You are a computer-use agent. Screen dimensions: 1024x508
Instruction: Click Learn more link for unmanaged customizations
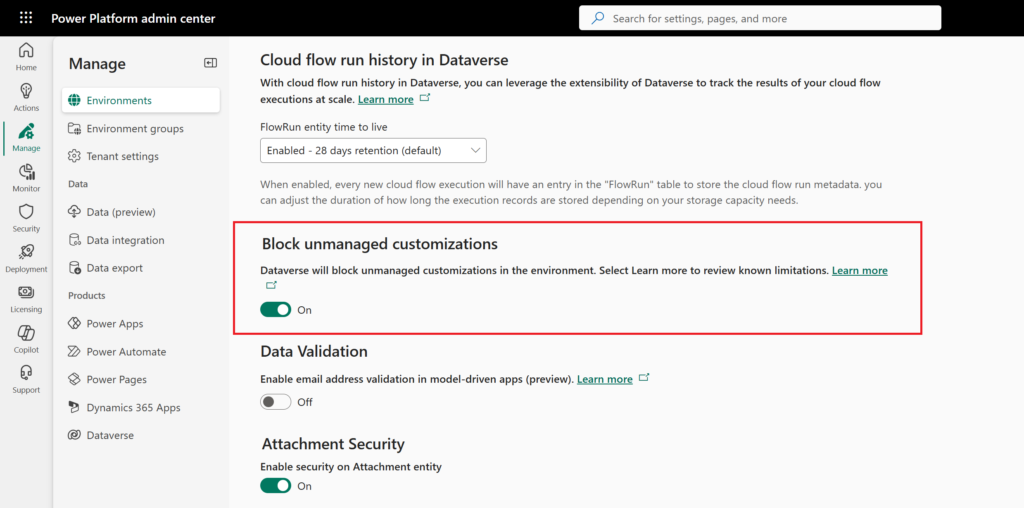coord(859,270)
